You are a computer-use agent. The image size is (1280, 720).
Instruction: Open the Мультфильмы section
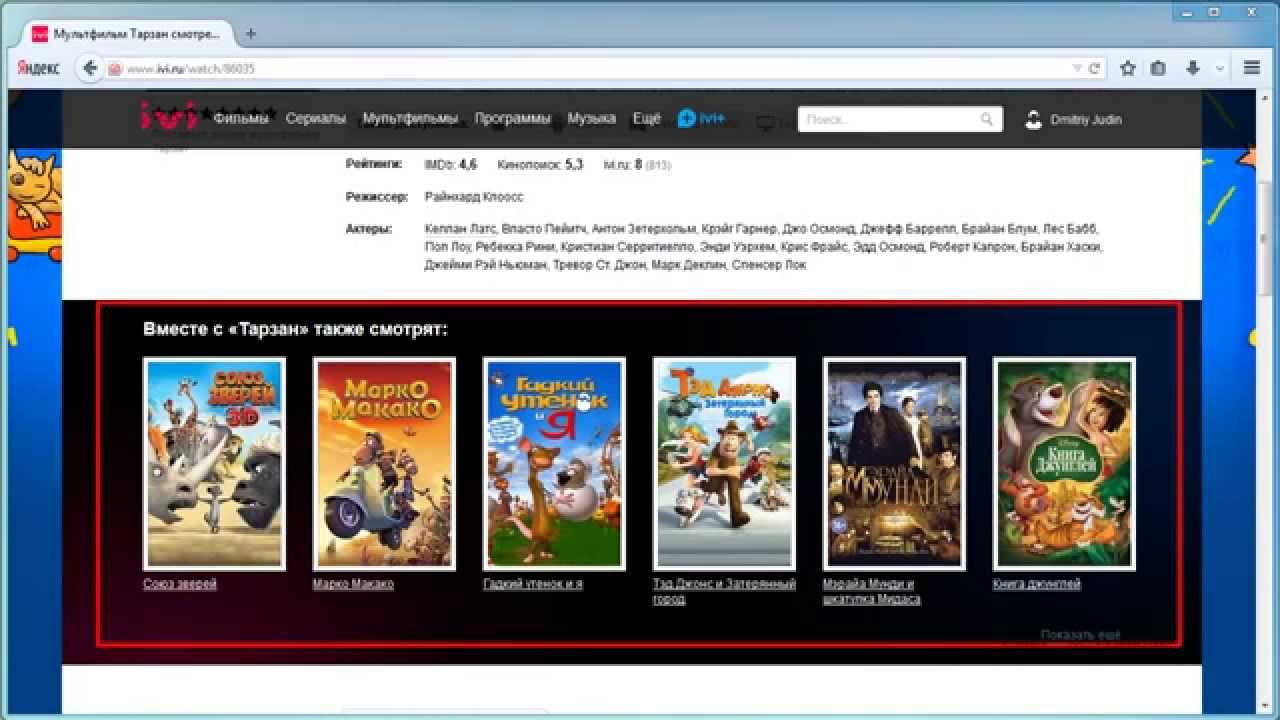(x=410, y=118)
